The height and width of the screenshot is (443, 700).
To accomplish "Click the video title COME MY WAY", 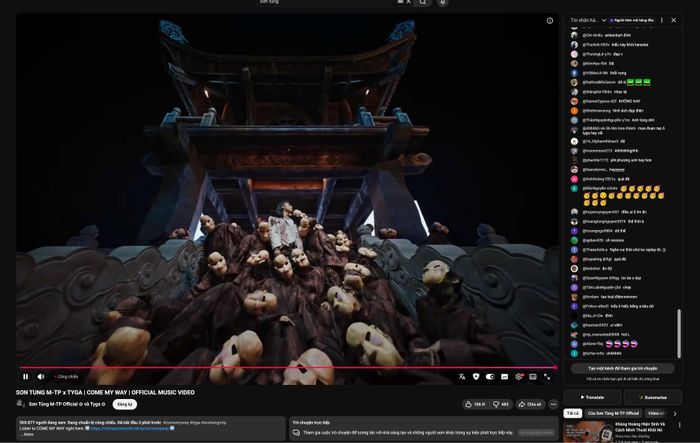I will click(x=105, y=393).
